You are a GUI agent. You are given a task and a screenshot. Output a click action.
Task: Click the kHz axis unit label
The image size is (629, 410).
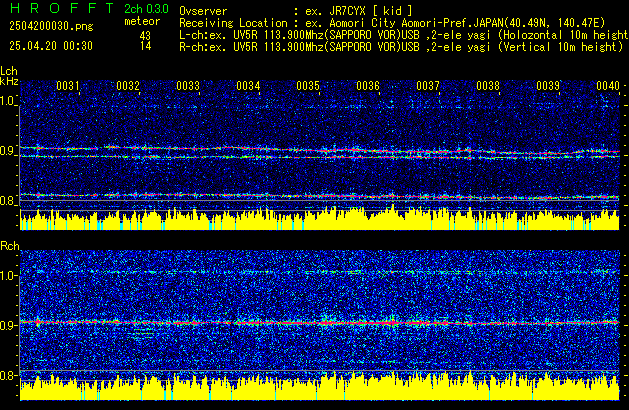click(x=9, y=81)
